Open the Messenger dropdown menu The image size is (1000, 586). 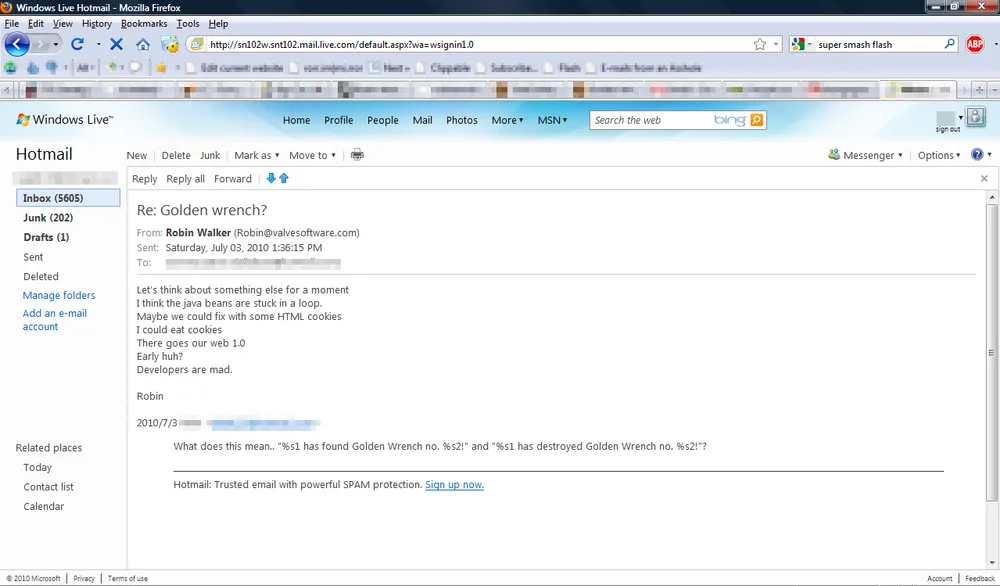pos(866,155)
